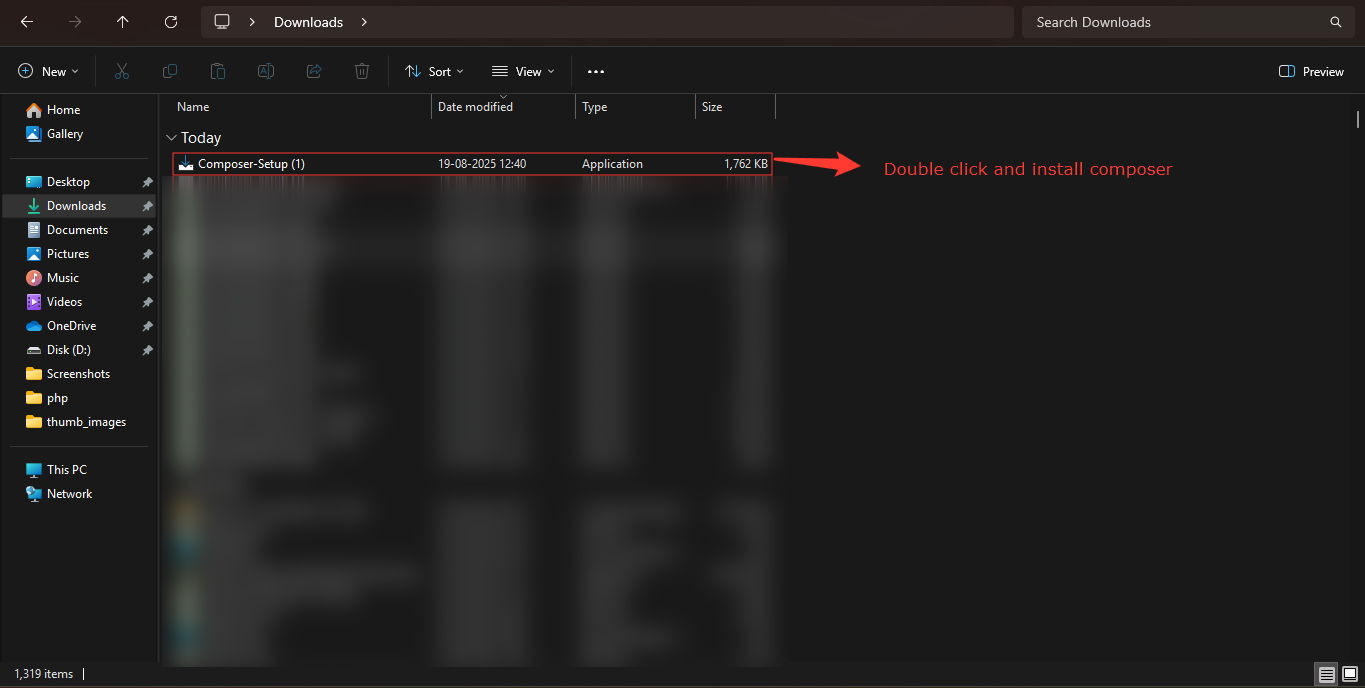The height and width of the screenshot is (688, 1365).
Task: Expand the chevron before Downloads in address bar
Action: coord(252,22)
